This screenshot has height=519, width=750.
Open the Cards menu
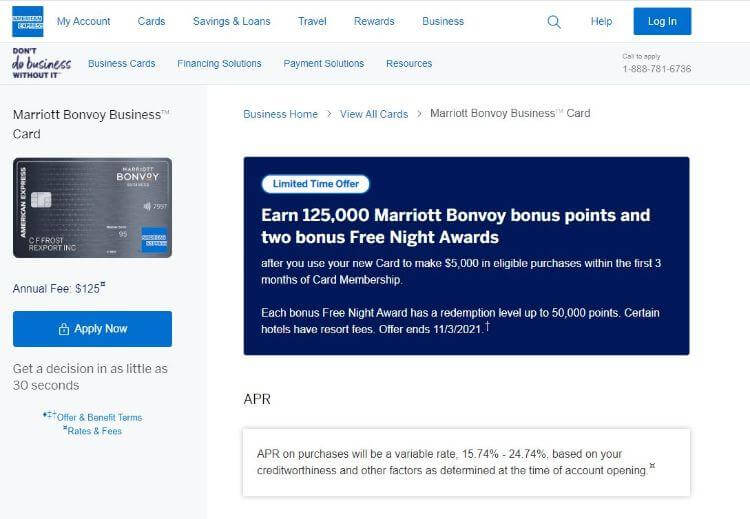(151, 21)
